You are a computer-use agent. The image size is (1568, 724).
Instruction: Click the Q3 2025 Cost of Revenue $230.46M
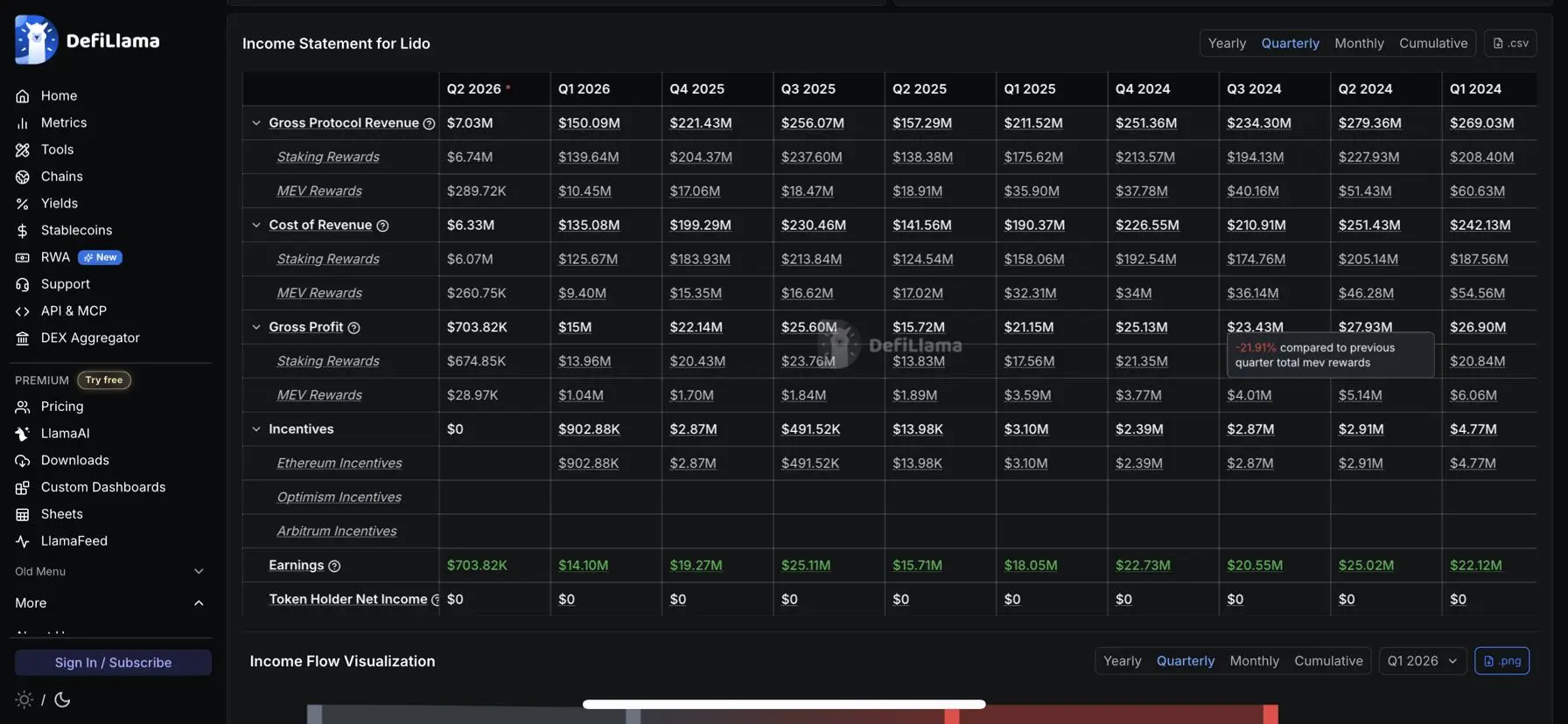click(813, 226)
